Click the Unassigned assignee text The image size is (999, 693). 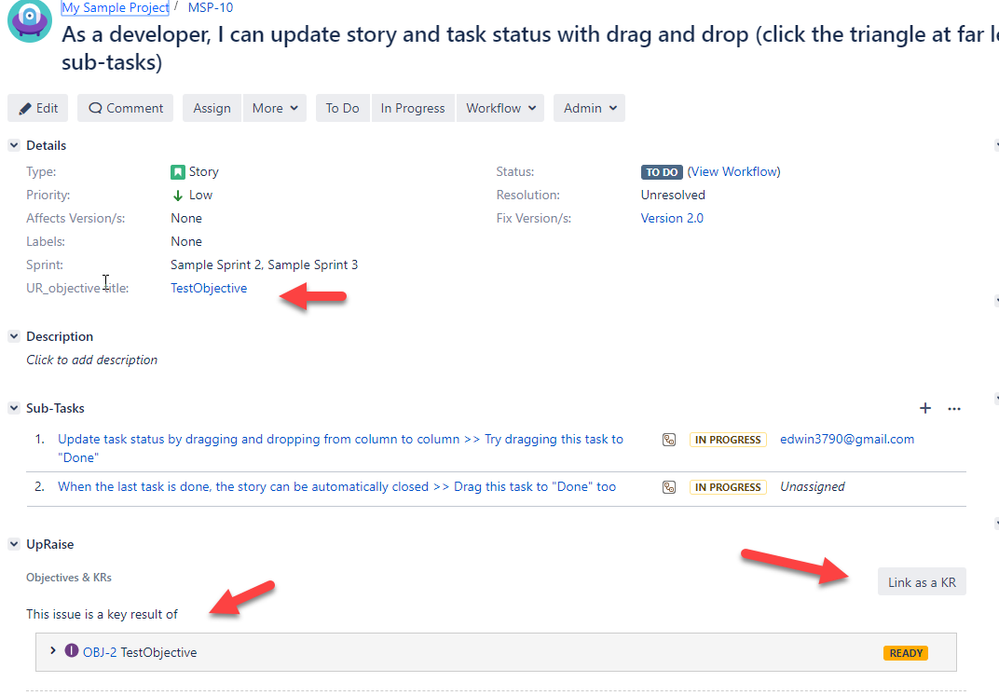tap(812, 487)
